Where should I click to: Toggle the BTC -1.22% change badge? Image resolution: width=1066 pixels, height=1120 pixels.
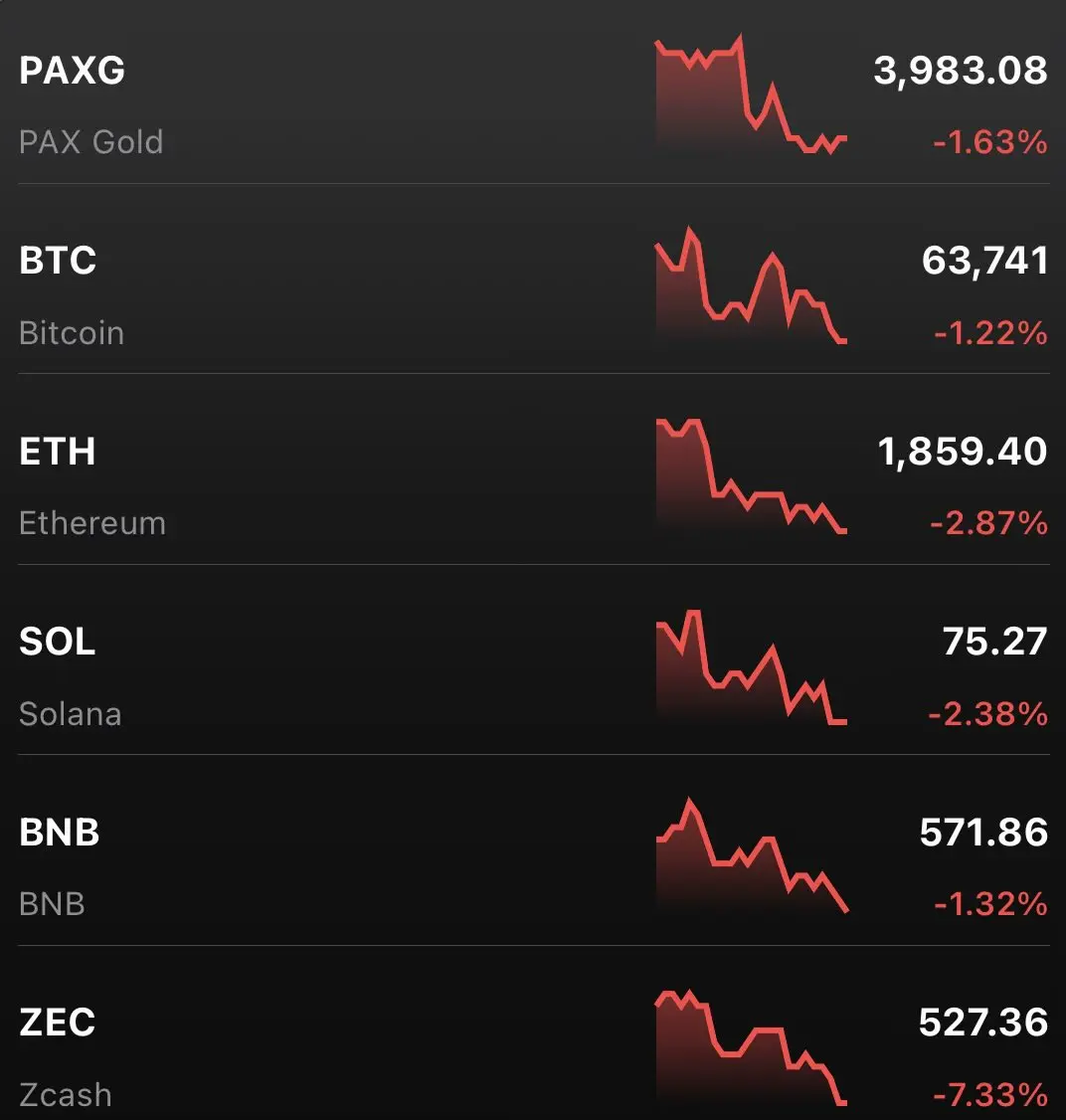tap(991, 333)
